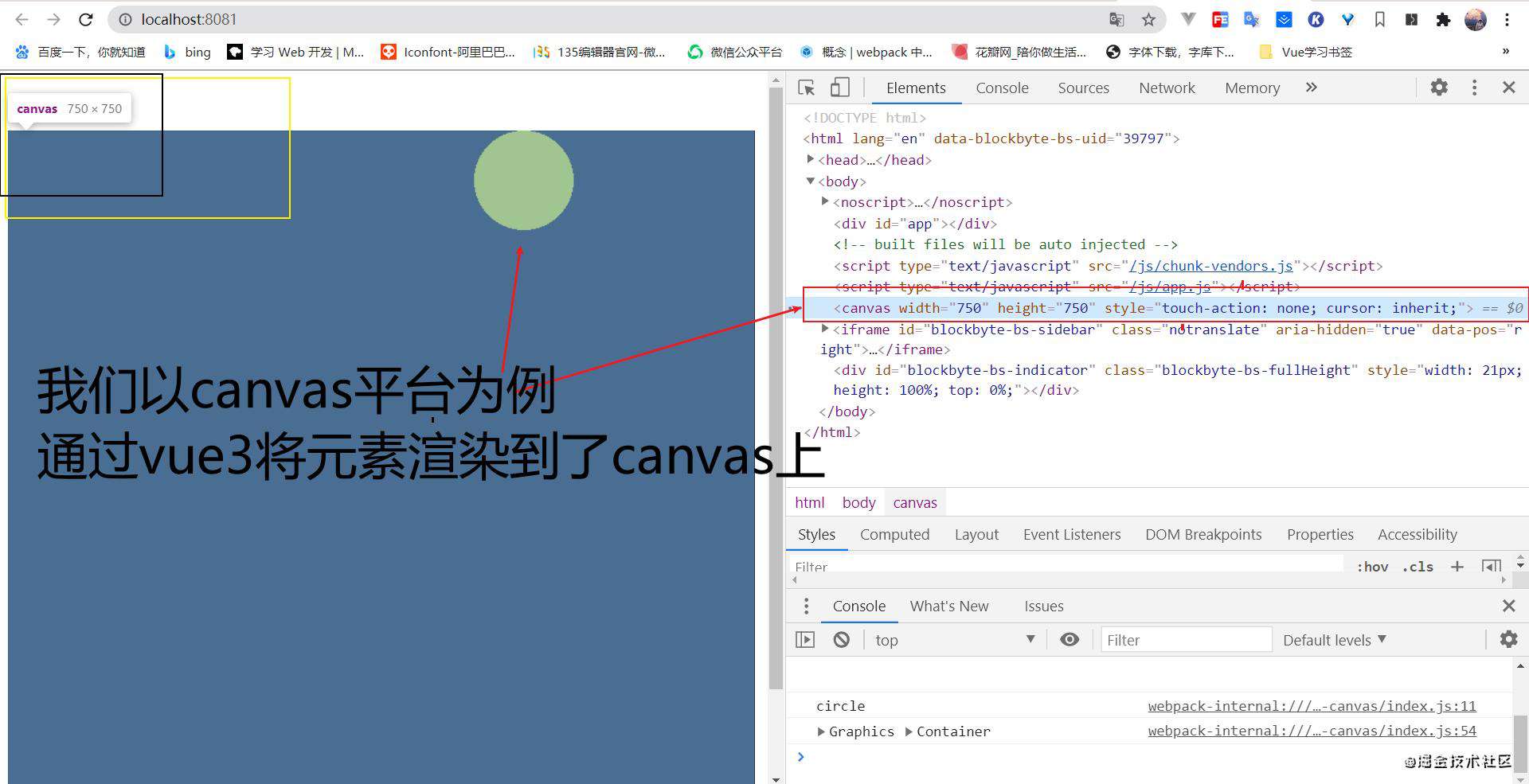Click the Styles filter field

click(1066, 565)
